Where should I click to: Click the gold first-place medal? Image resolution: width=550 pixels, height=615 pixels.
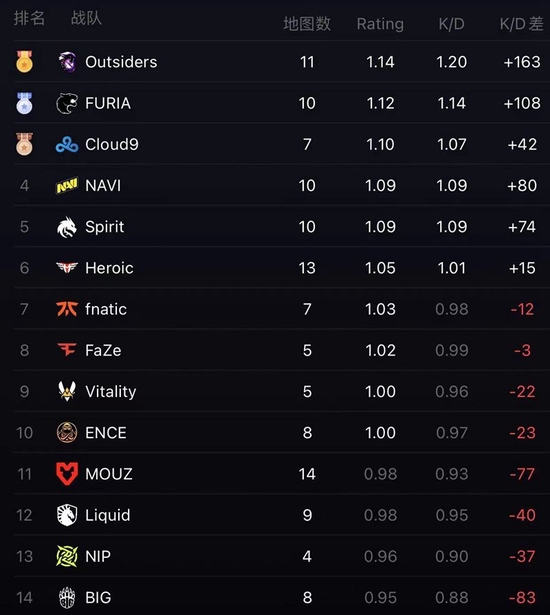[24, 61]
